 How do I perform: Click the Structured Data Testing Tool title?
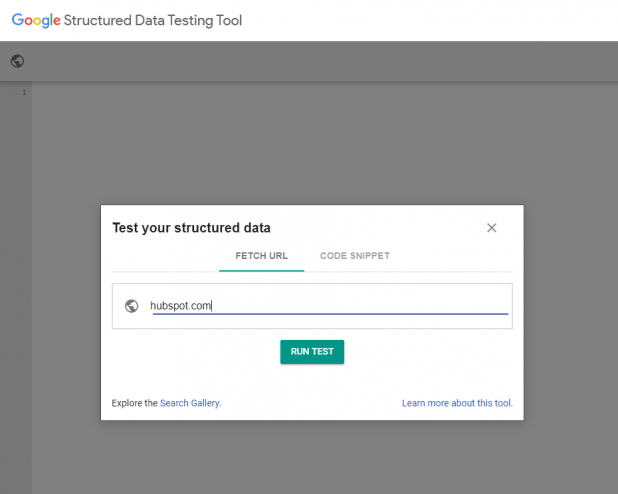coord(153,20)
